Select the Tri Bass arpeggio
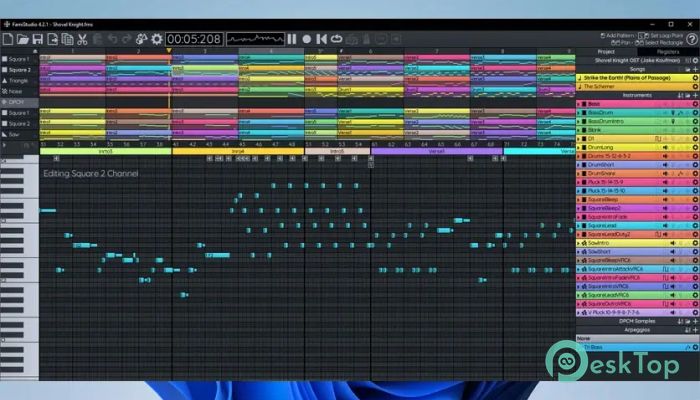The height and width of the screenshot is (400, 700). pyautogui.click(x=638, y=347)
